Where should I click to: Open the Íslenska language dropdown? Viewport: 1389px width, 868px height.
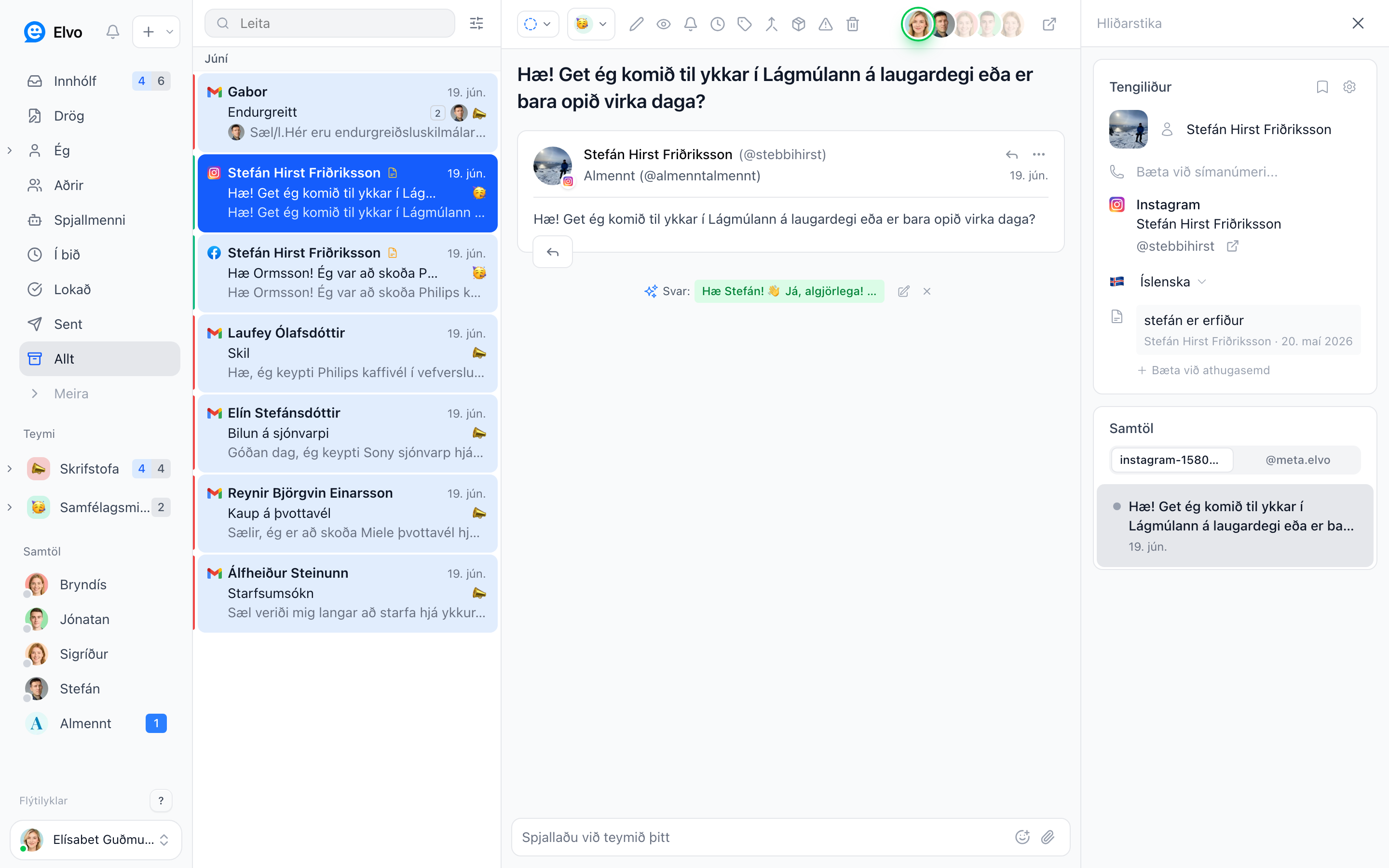click(1172, 282)
